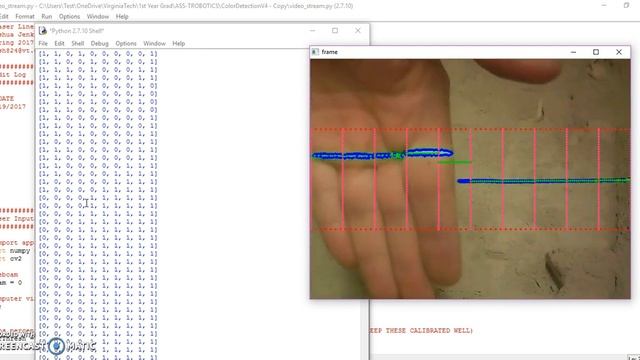
Task: Open Help menu in Python Shell window
Action: [178, 44]
